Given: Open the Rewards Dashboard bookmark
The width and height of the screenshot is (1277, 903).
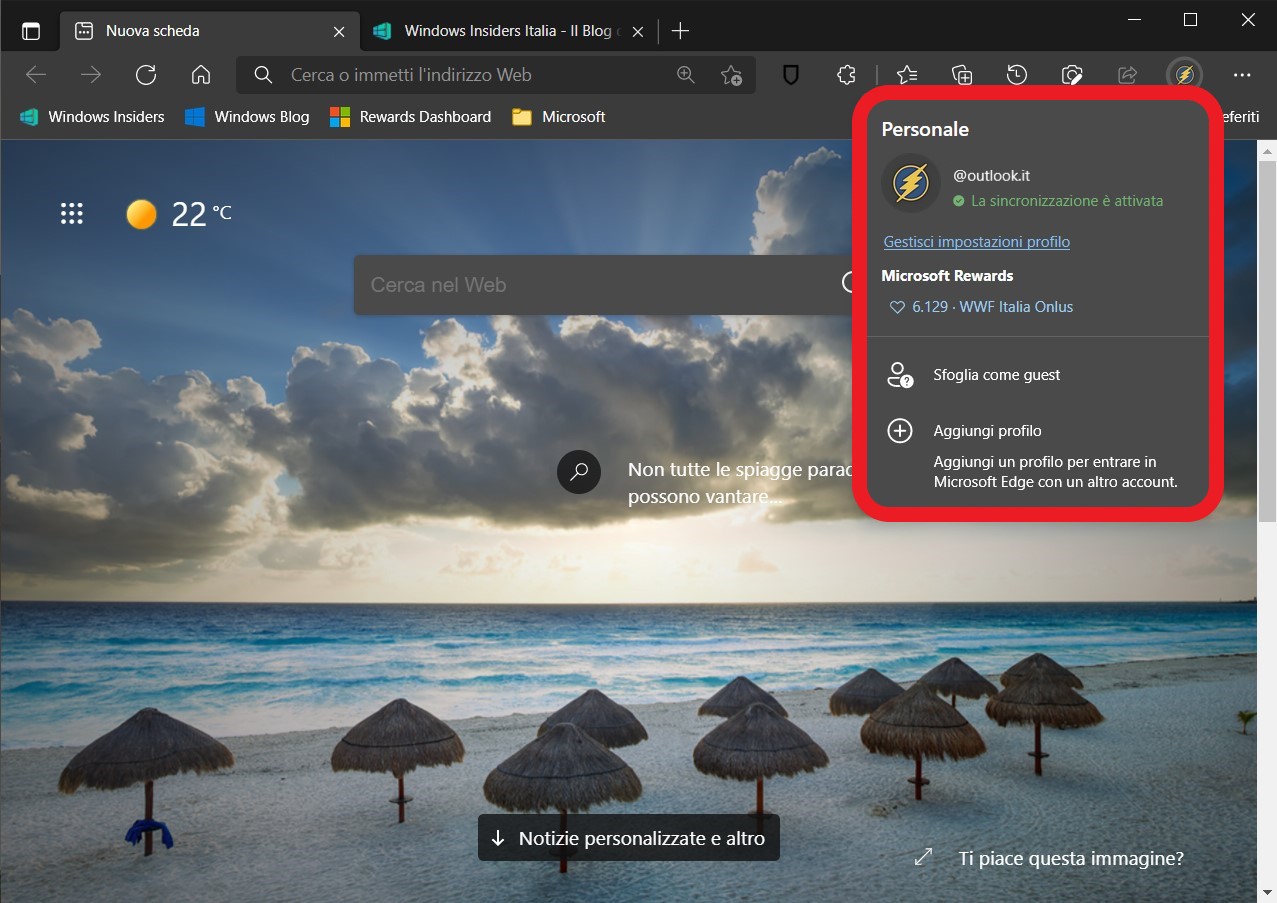Looking at the screenshot, I should (411, 117).
